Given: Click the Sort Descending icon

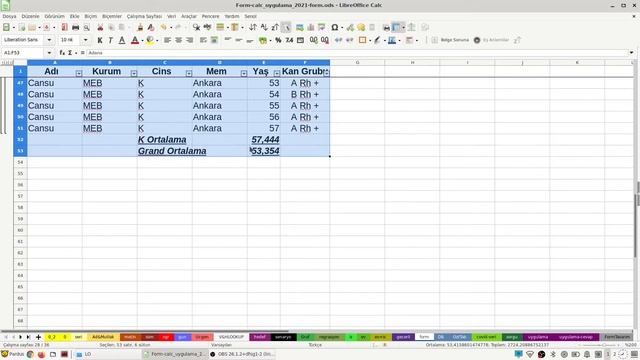Looking at the screenshot, I should 275,27.
